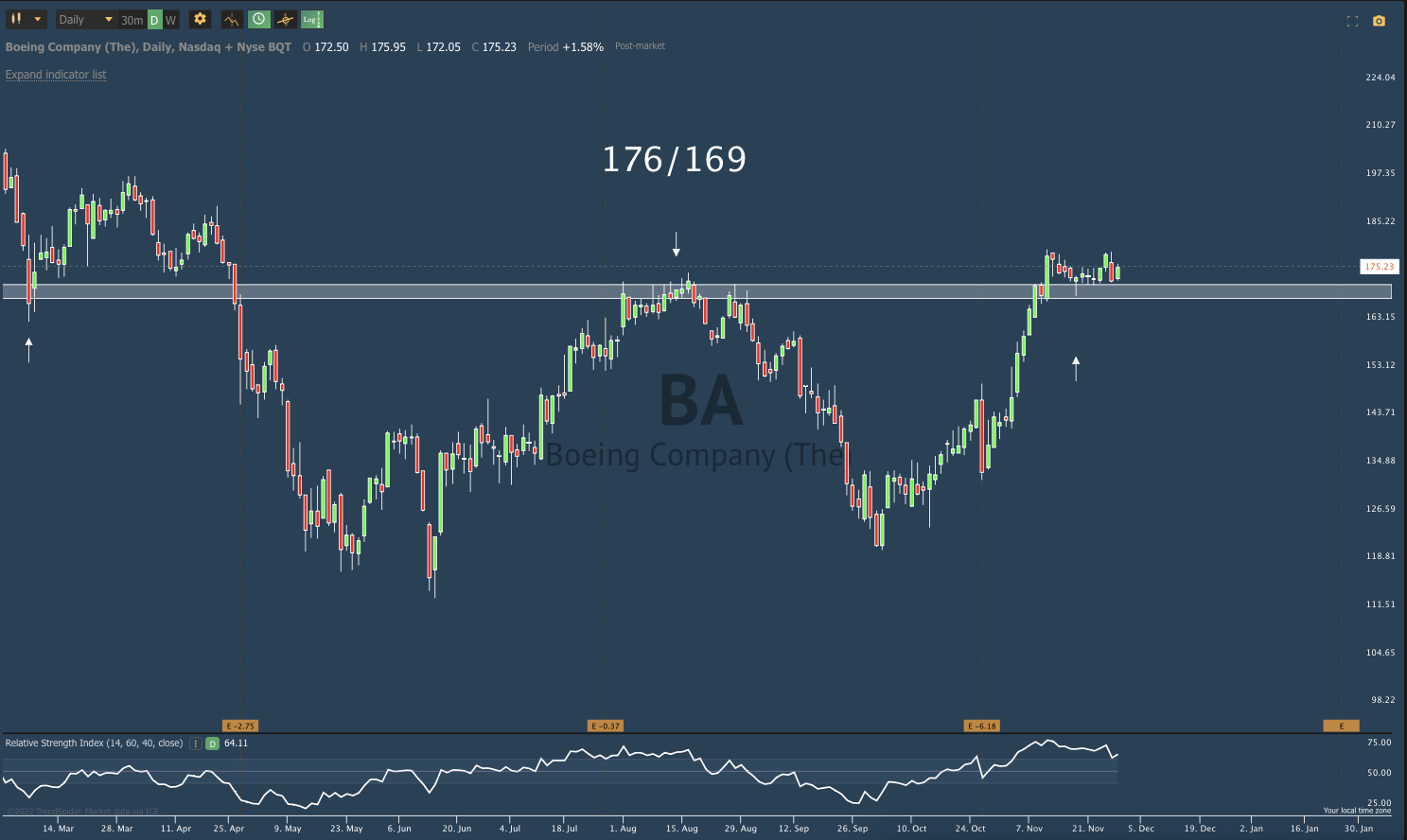Click the 176/169 chart annotation text
Image resolution: width=1407 pixels, height=840 pixels.
tap(675, 159)
